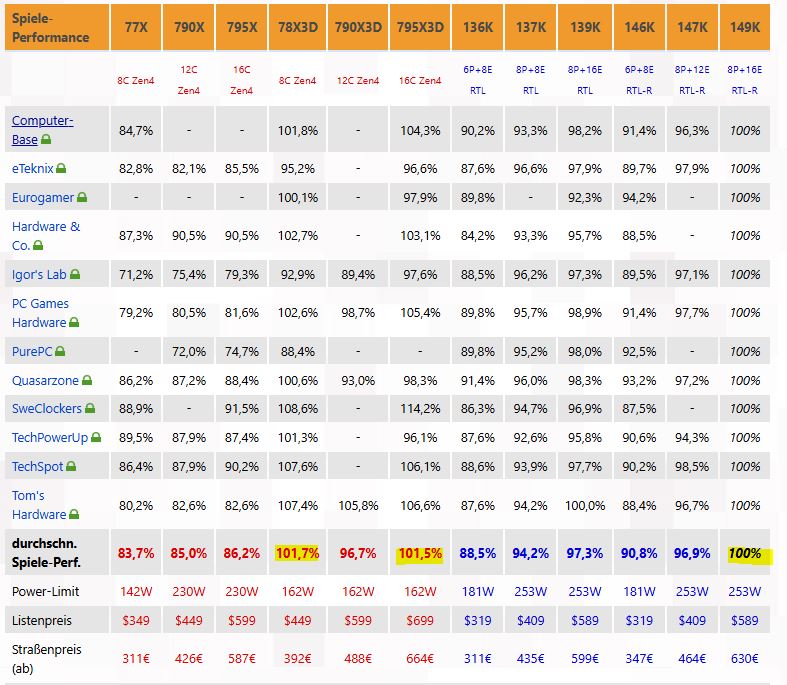
Task: Click the durchschn. Spiele-Perf. row label
Action: click(46, 553)
